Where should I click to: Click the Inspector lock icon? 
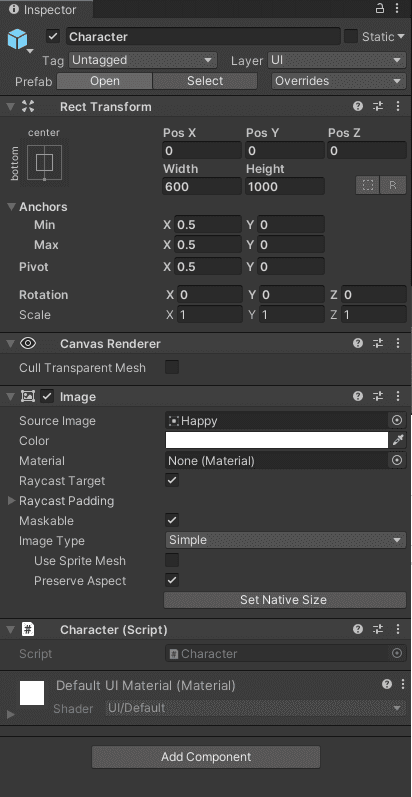tap(380, 8)
